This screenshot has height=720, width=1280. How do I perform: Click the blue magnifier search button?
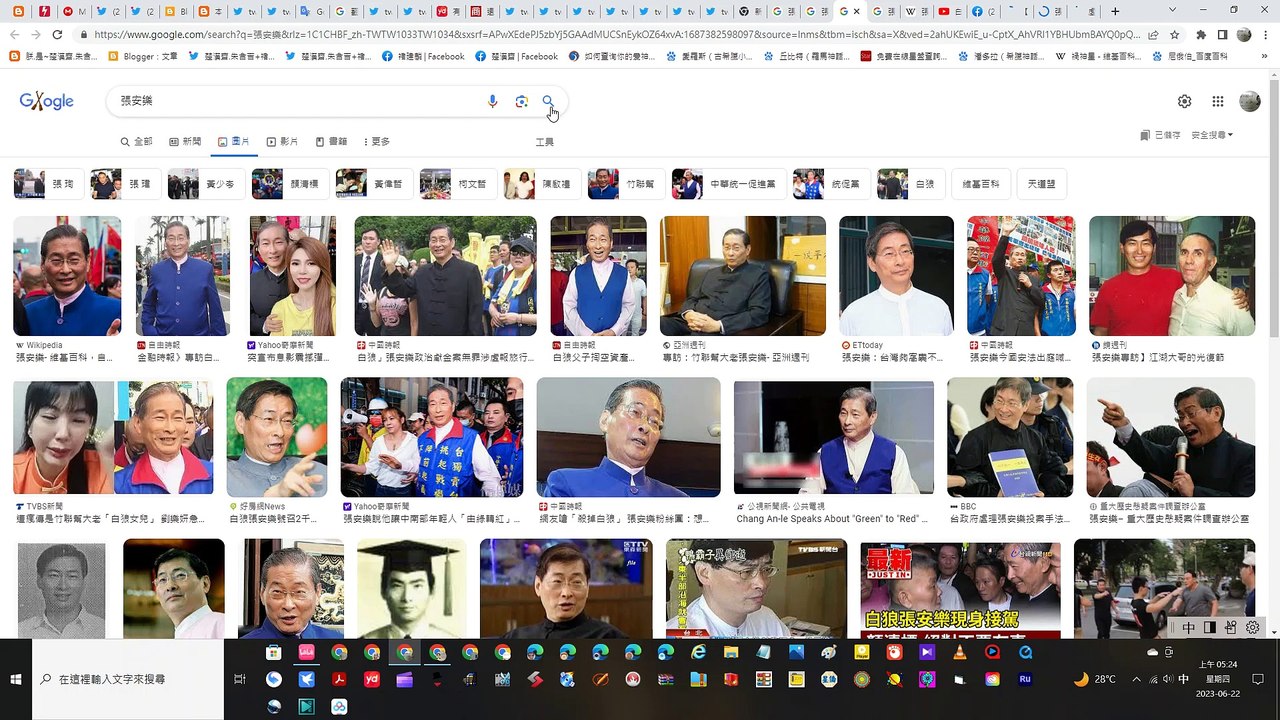coord(548,101)
